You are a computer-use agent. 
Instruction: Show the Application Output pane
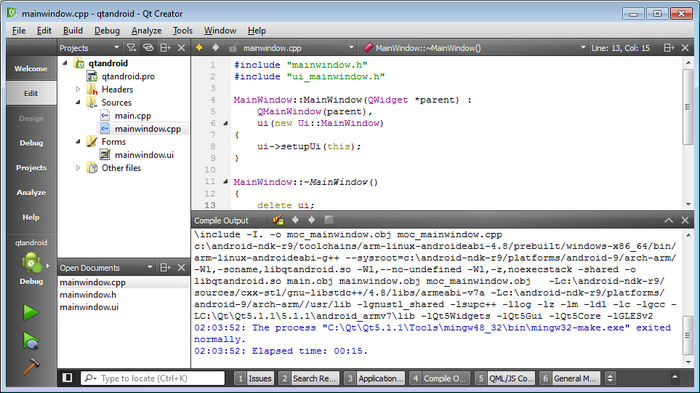tap(375, 378)
